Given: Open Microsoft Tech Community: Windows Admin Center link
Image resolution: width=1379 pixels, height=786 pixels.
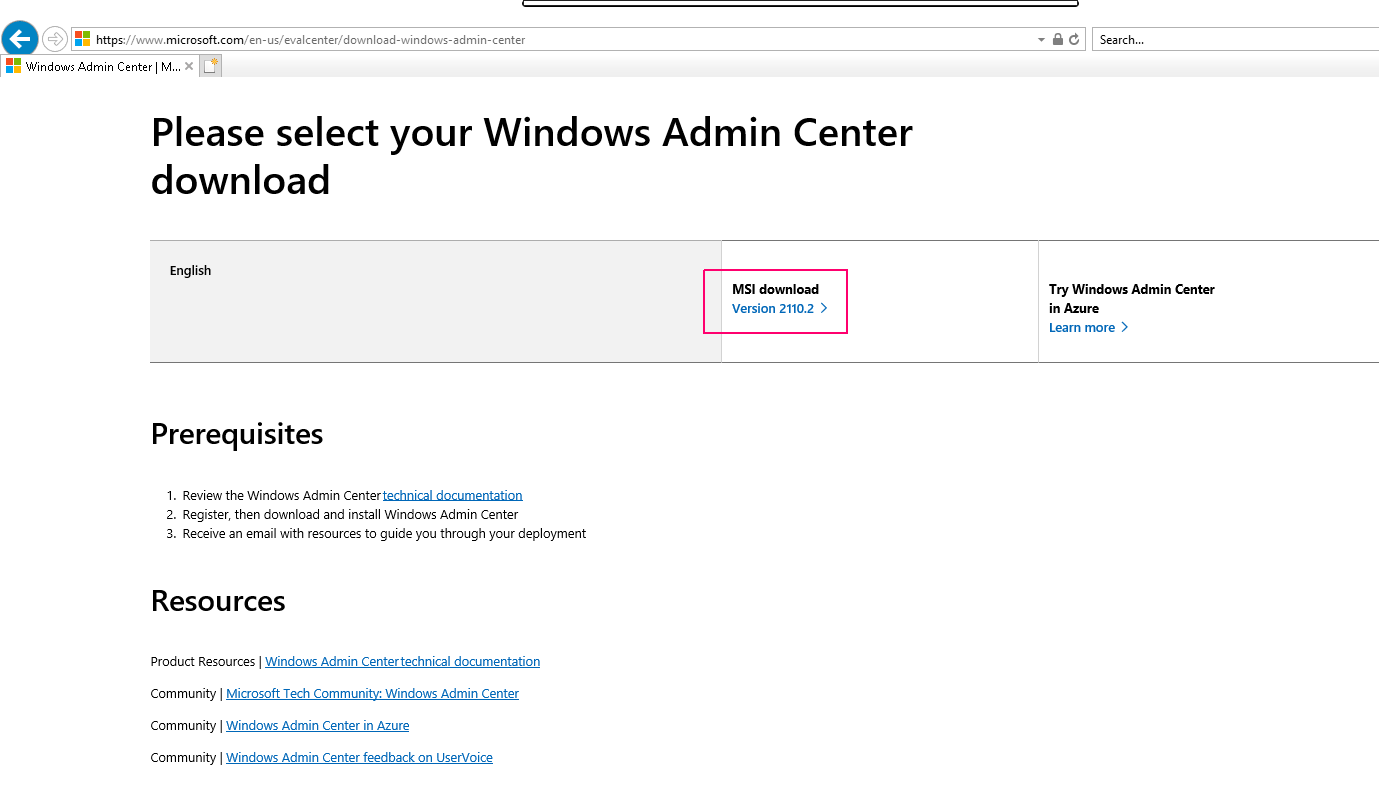Looking at the screenshot, I should coord(372,694).
